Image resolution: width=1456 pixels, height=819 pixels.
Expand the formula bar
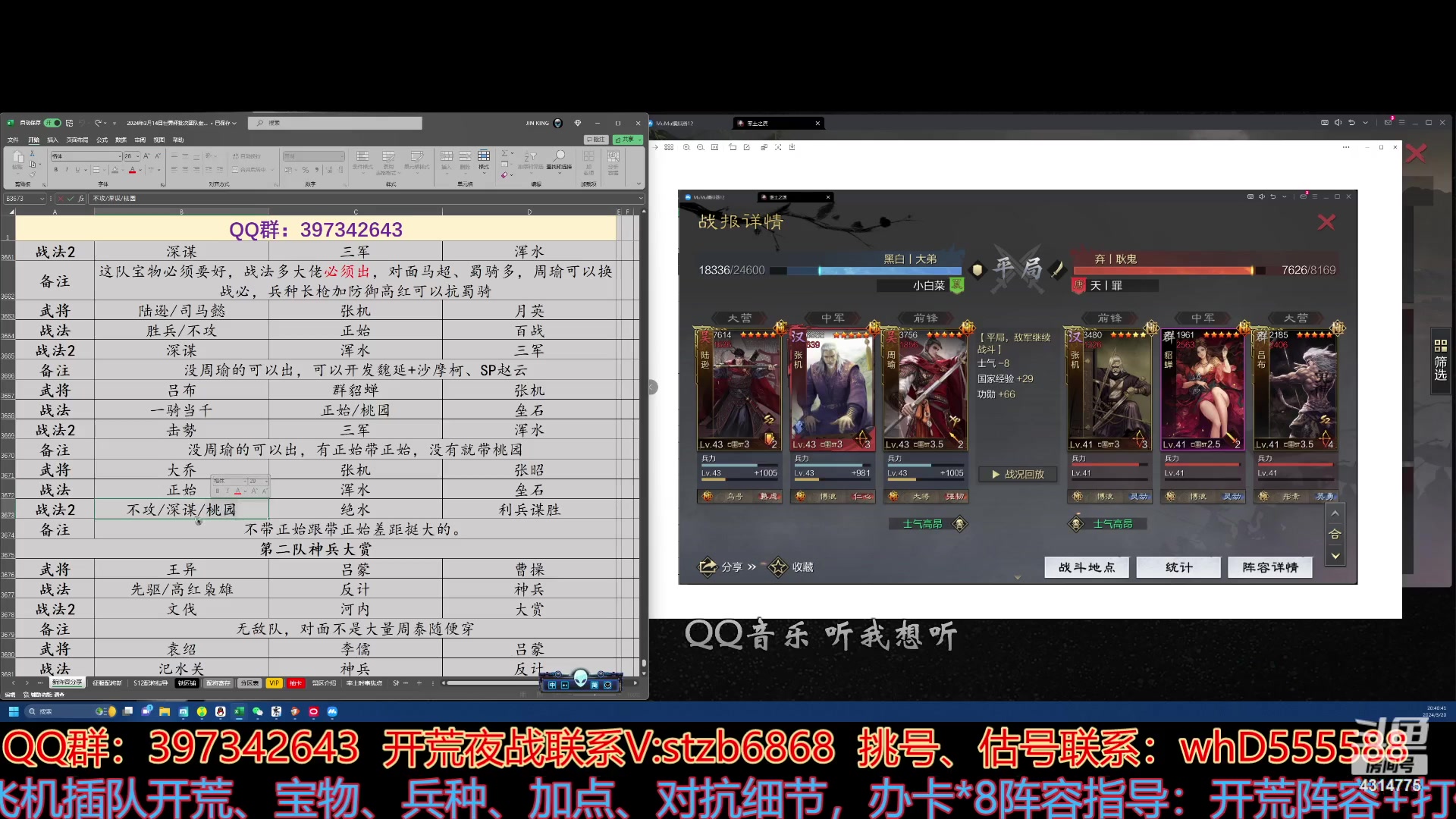(642, 199)
